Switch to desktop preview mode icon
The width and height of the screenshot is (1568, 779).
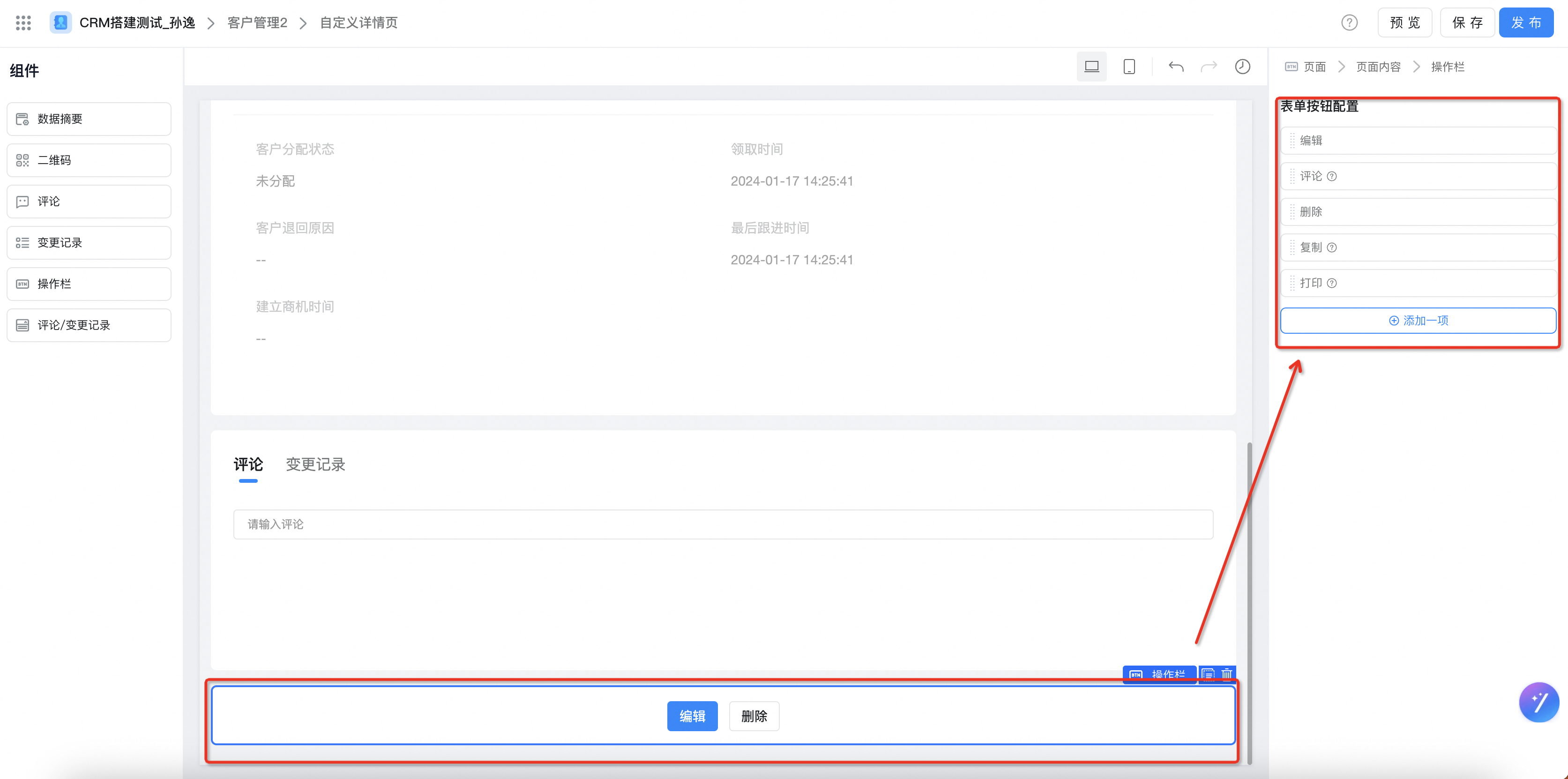[1091, 67]
